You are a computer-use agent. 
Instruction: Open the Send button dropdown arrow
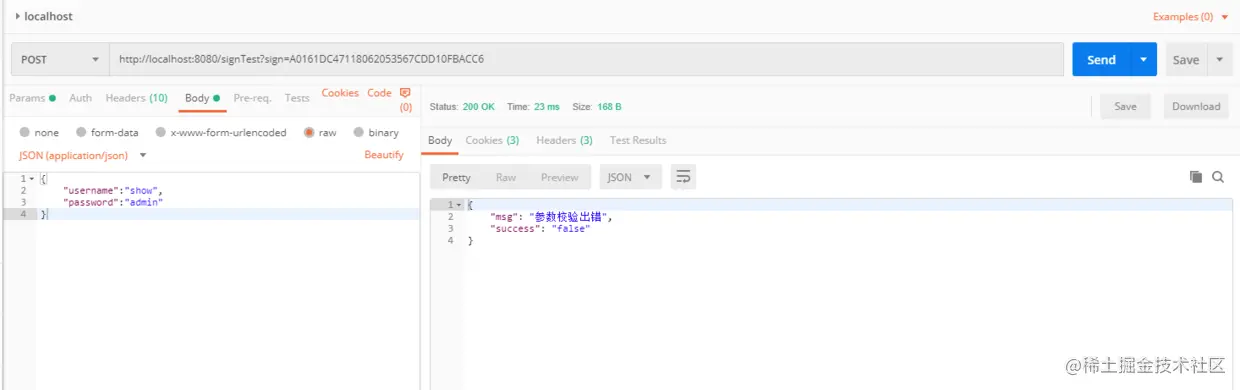click(x=1144, y=59)
